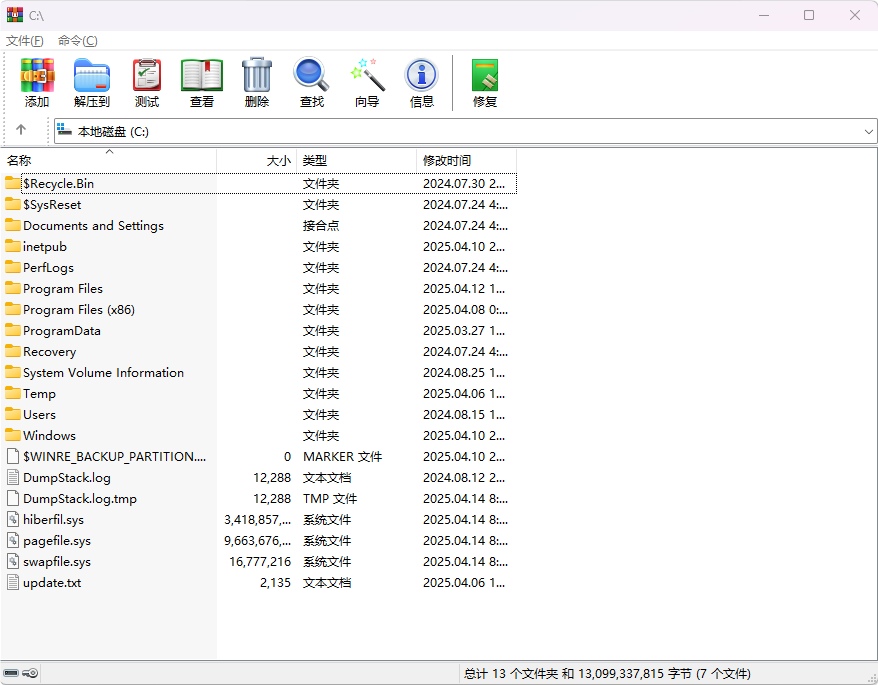Screen dimensions: 878x685
Task: Sort by 大小 column header
Action: coord(256,160)
